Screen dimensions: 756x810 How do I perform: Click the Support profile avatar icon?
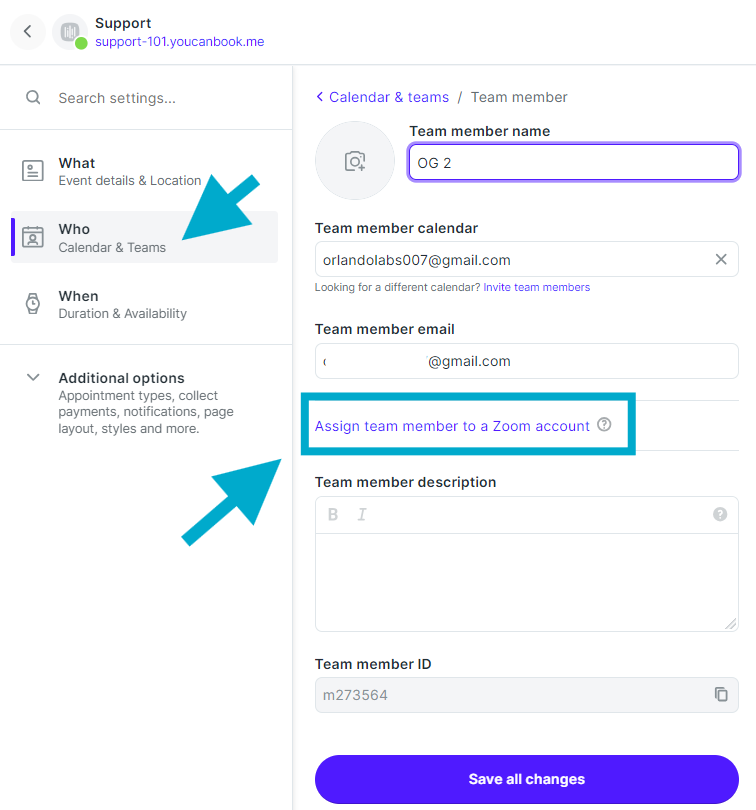(x=69, y=32)
